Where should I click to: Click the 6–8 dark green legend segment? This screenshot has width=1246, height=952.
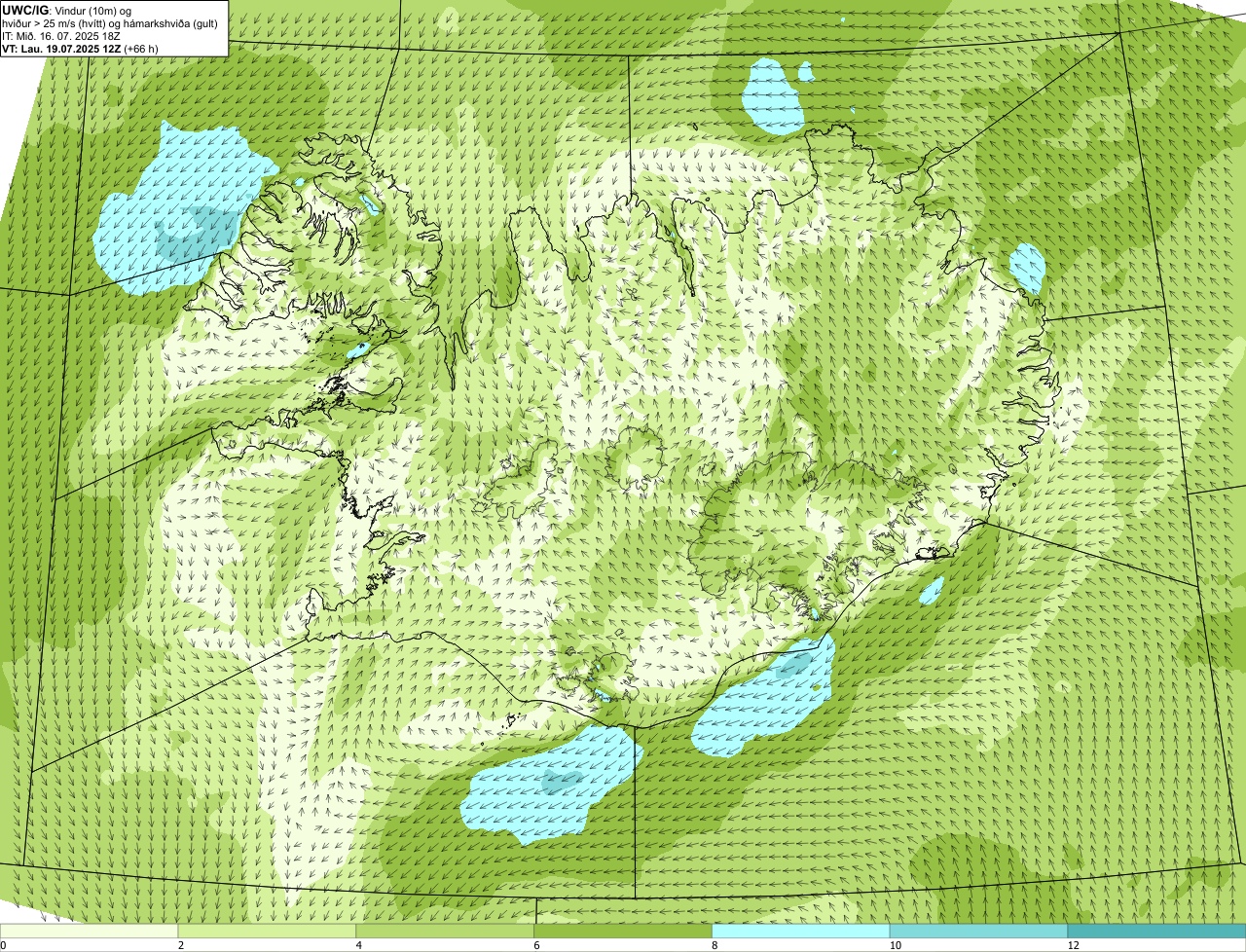point(623,931)
